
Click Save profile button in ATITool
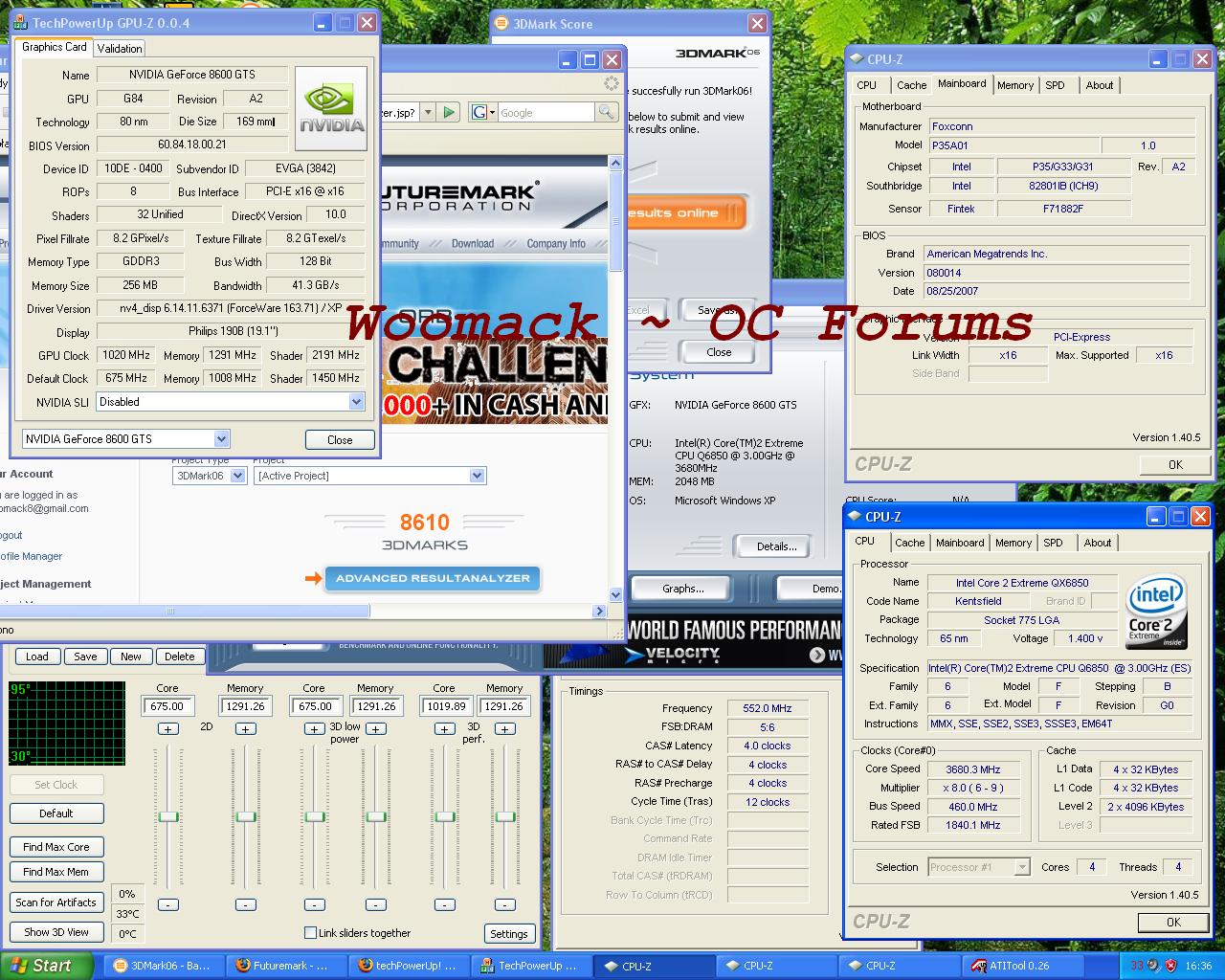point(85,657)
